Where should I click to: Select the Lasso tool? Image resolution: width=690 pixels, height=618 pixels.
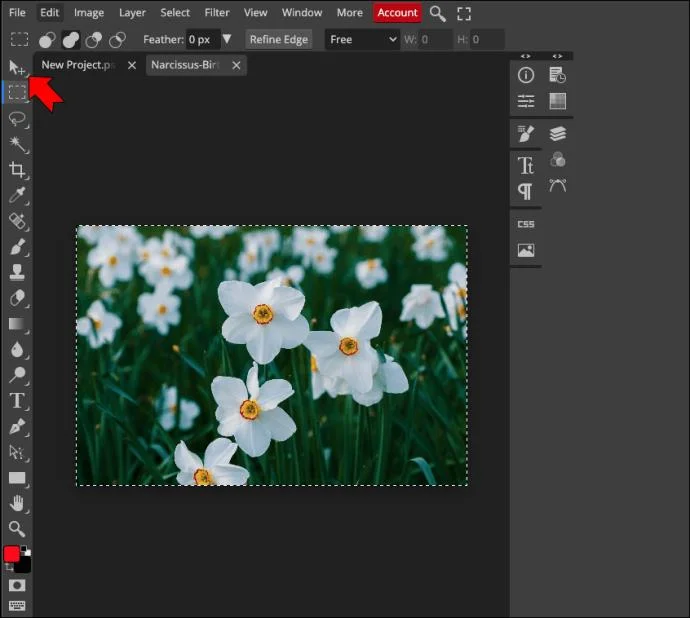(17, 119)
